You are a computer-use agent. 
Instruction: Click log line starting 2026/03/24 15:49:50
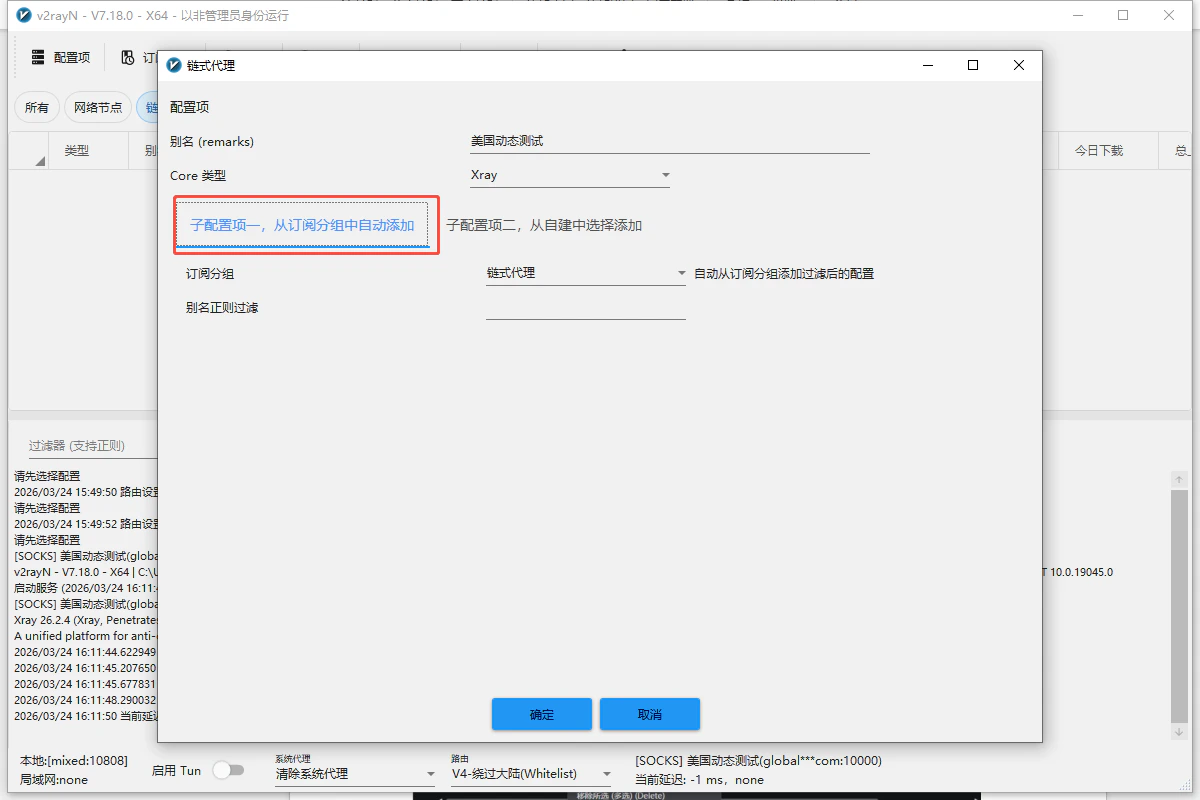coord(87,492)
